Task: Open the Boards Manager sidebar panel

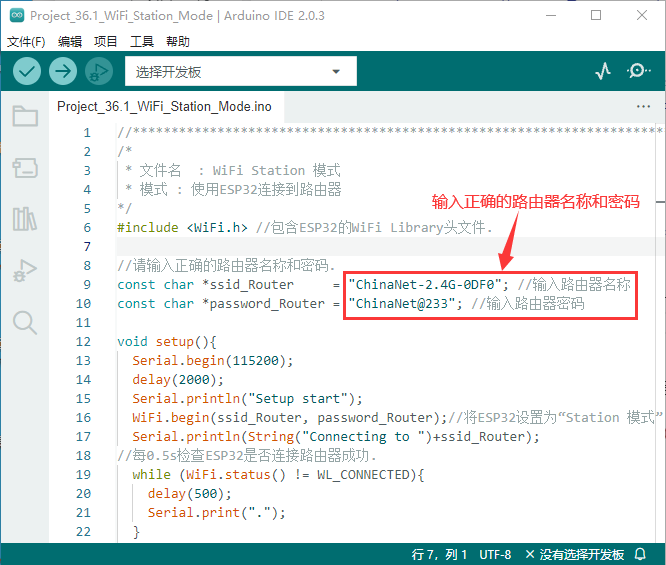Action: [x=25, y=167]
